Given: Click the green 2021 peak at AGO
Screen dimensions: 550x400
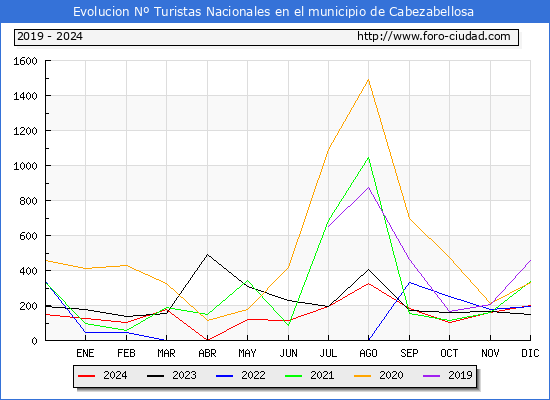Looking at the screenshot, I should pos(368,158).
